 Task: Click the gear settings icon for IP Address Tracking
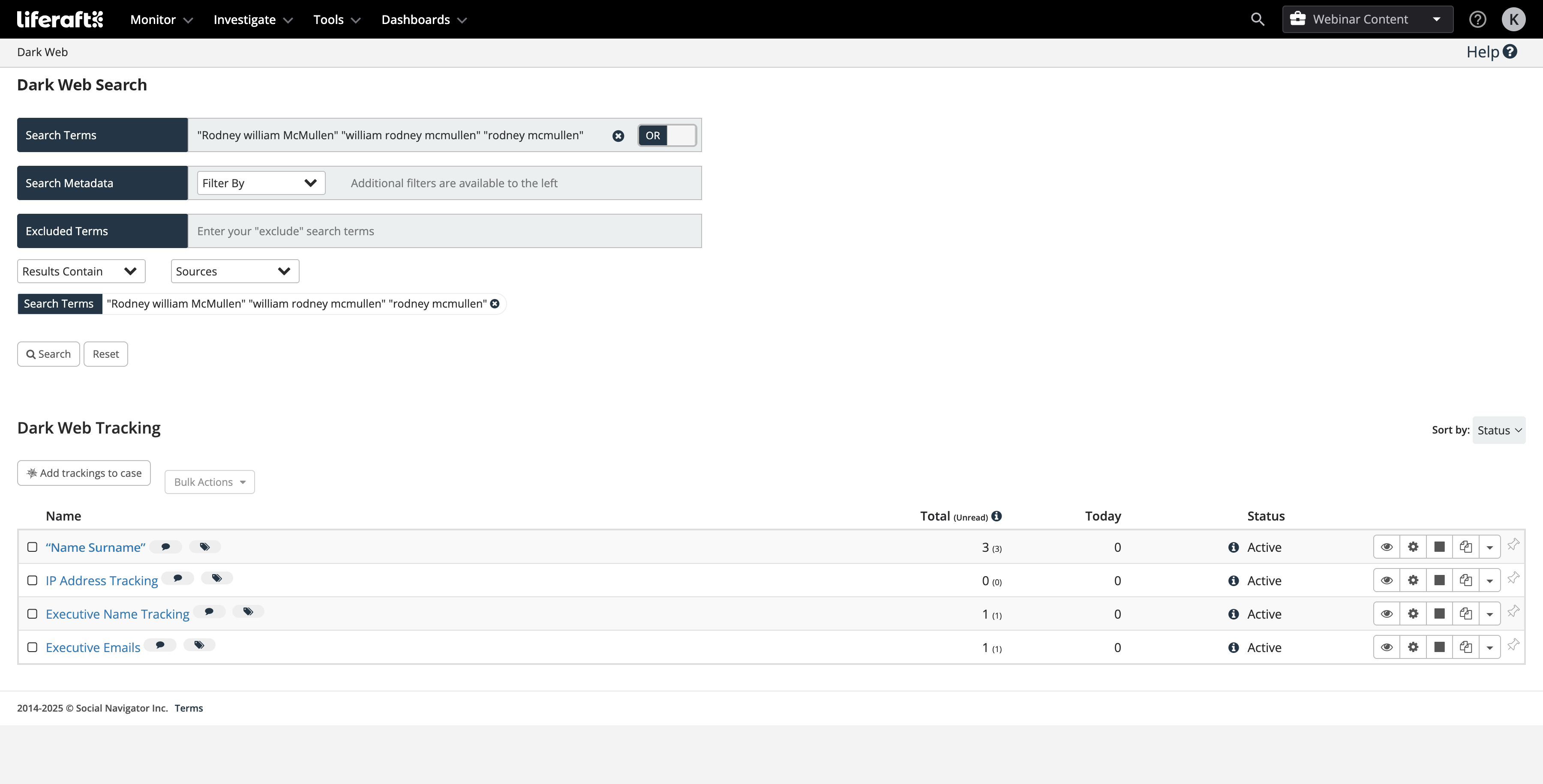(1413, 581)
